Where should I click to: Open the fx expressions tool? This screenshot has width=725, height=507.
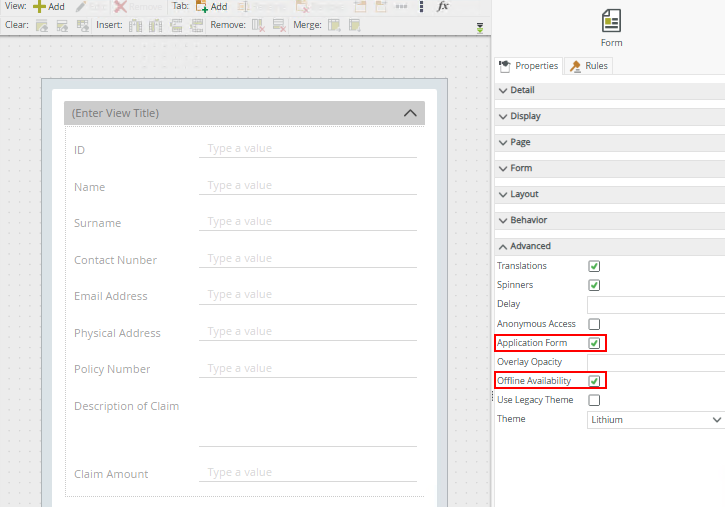(443, 6)
